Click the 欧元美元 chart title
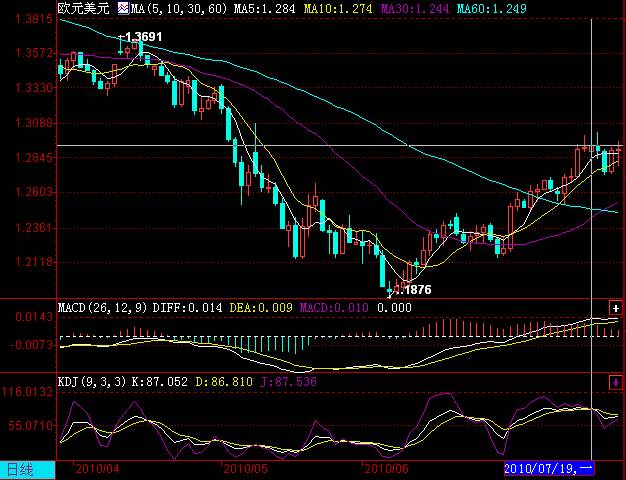Screen dimensions: 626x480 [x=83, y=8]
